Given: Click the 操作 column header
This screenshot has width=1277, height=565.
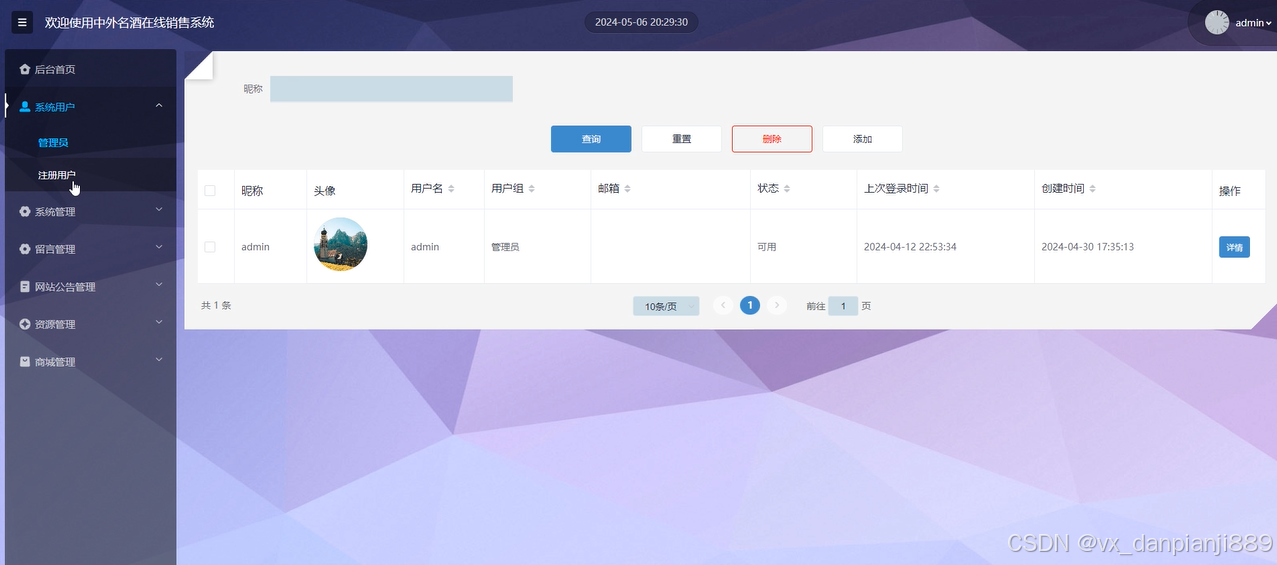Looking at the screenshot, I should (x=1230, y=190).
